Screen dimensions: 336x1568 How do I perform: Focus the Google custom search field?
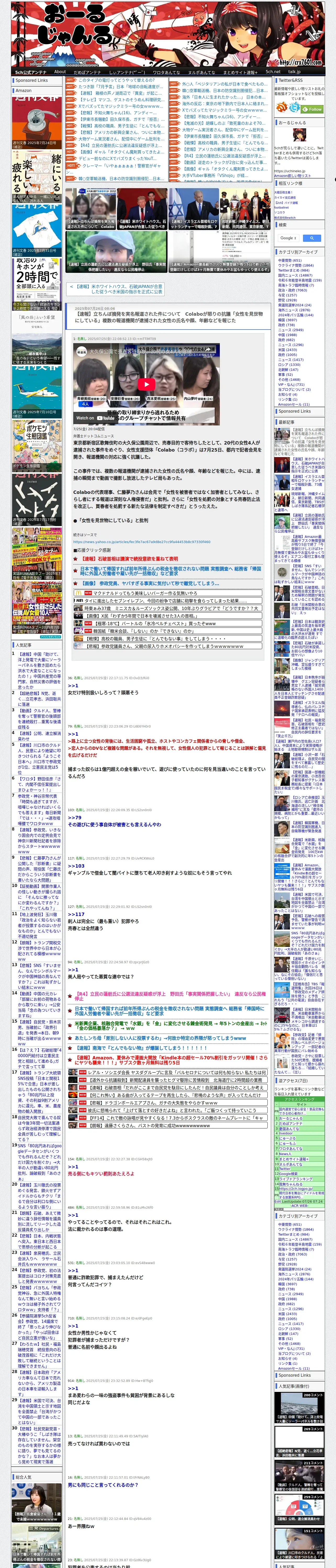pyautogui.click(x=288, y=238)
